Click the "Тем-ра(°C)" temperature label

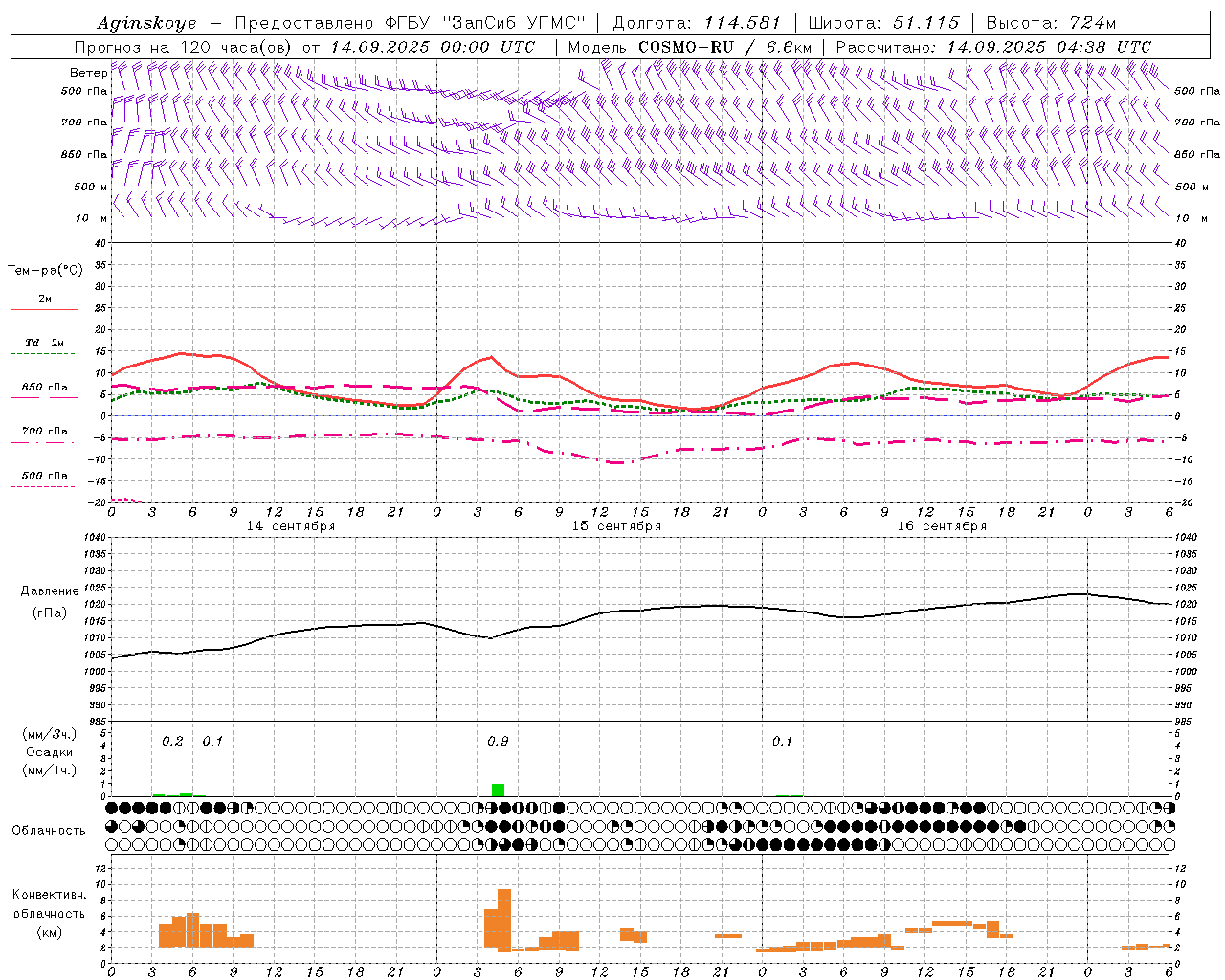[45, 271]
